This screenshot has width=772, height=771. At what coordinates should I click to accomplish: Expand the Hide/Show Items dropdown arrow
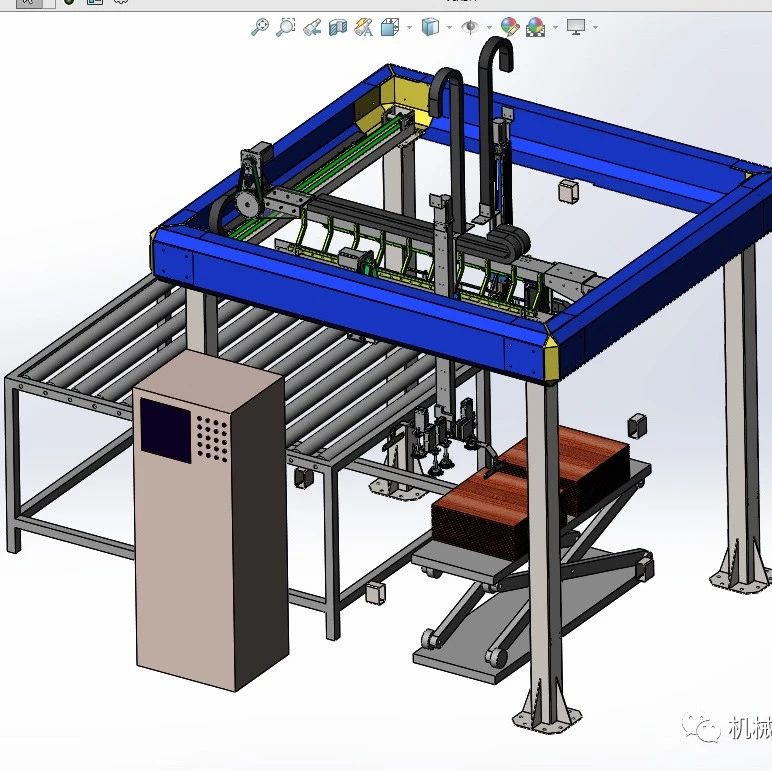[489, 28]
